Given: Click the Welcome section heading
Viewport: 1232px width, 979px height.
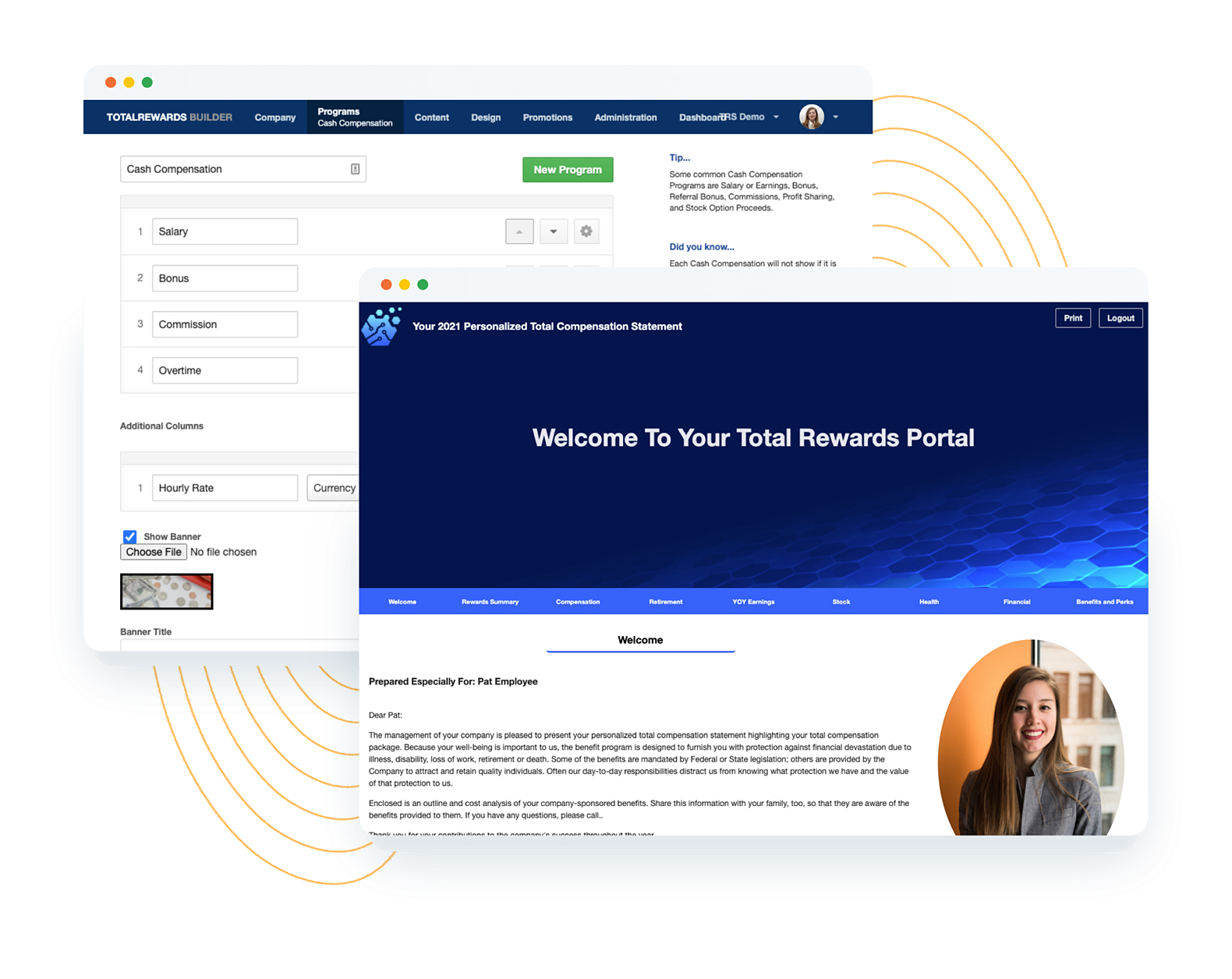Looking at the screenshot, I should (640, 640).
